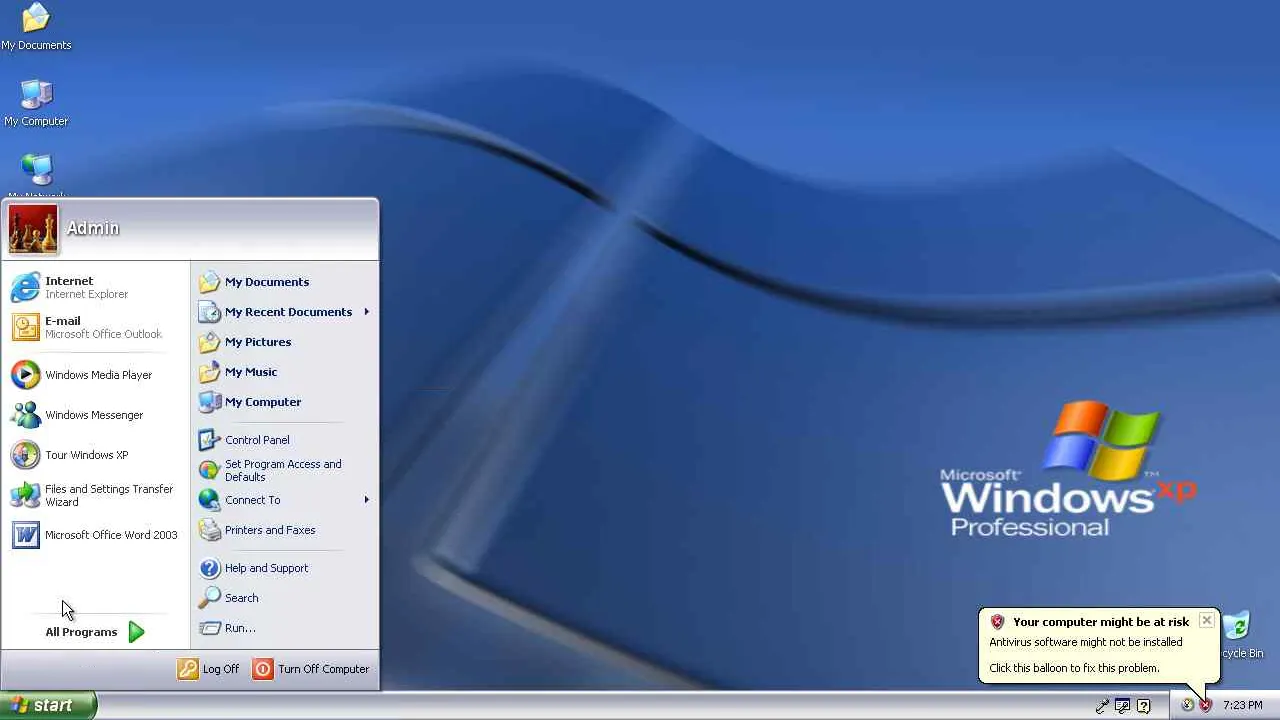Open the My Music folder
This screenshot has width=1280, height=720.
pos(284,372)
